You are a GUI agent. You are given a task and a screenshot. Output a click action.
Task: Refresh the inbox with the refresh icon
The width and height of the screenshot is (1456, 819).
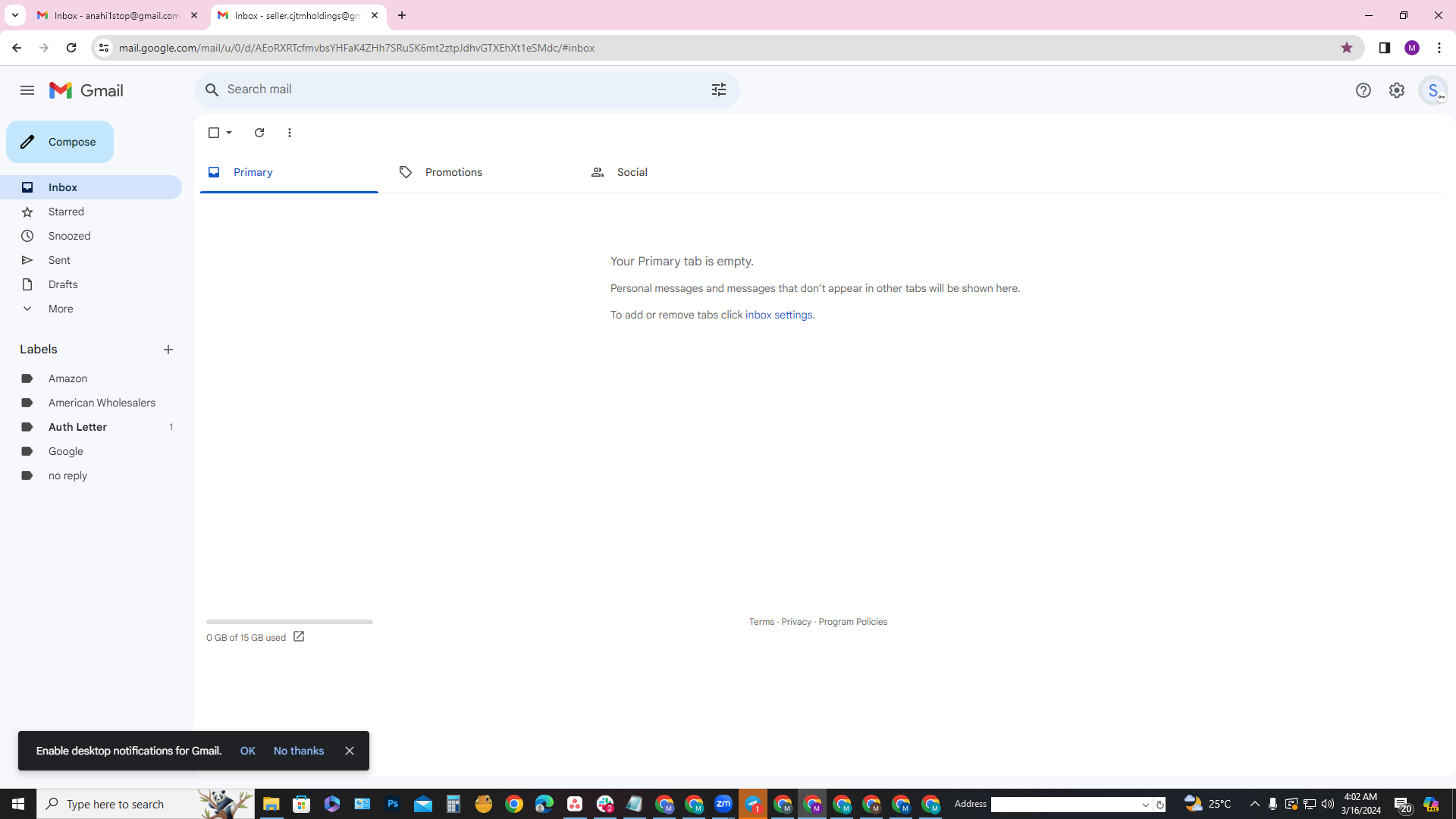point(259,133)
